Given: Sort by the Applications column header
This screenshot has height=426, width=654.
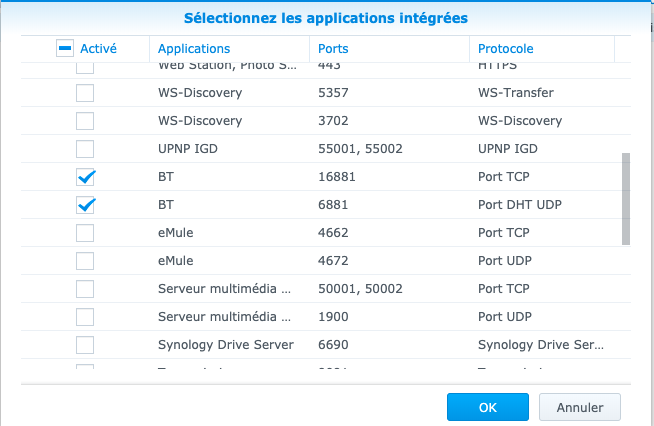Looking at the screenshot, I should [194, 48].
